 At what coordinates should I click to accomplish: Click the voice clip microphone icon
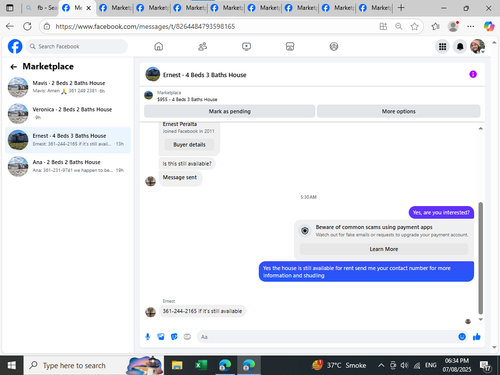[148, 337]
